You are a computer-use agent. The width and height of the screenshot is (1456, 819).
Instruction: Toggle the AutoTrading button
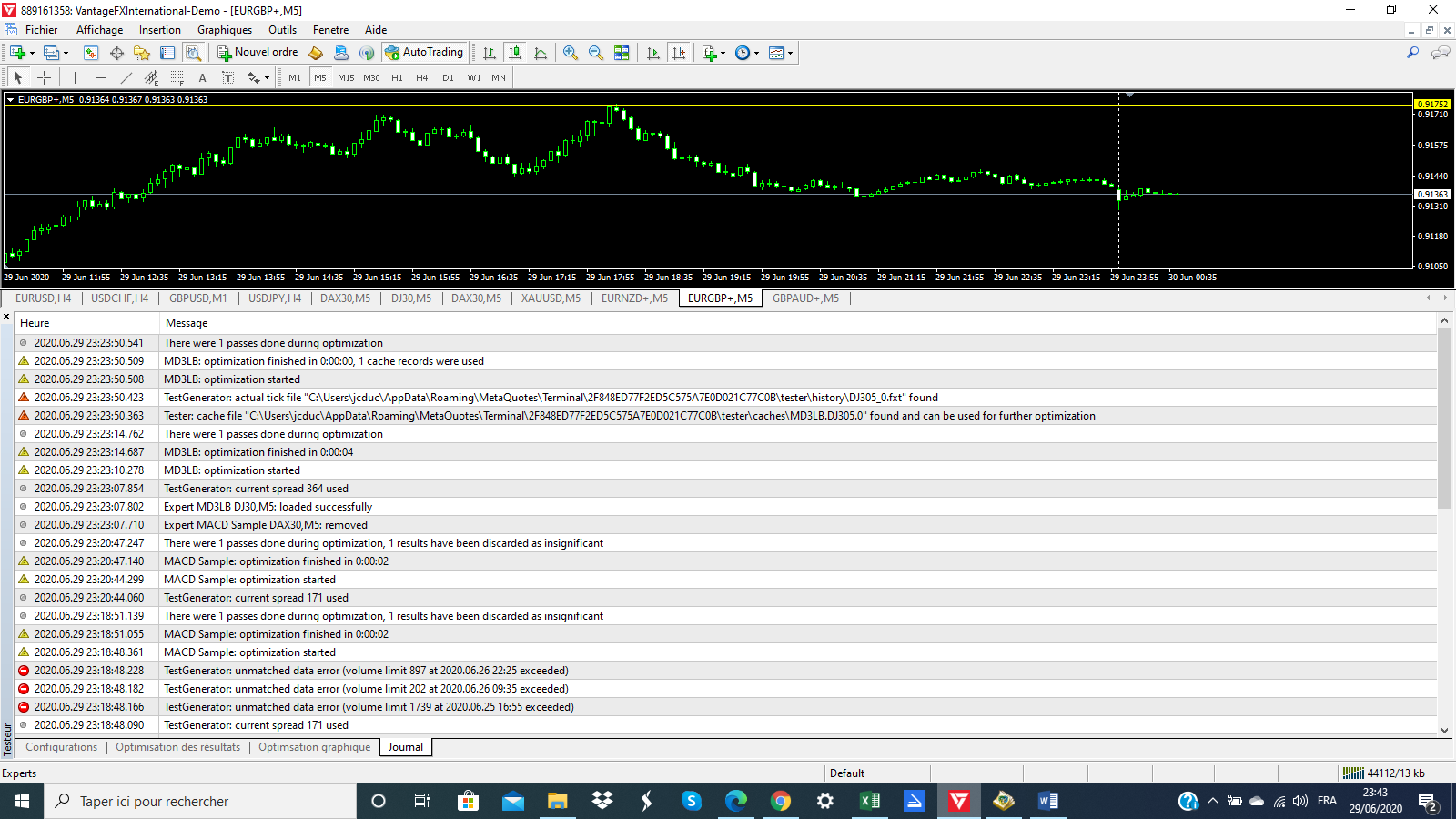(425, 53)
